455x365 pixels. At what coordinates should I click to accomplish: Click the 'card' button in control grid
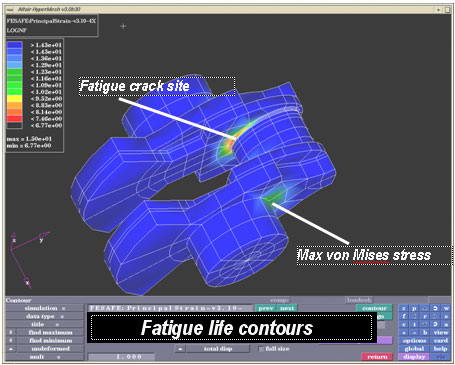pyautogui.click(x=441, y=340)
